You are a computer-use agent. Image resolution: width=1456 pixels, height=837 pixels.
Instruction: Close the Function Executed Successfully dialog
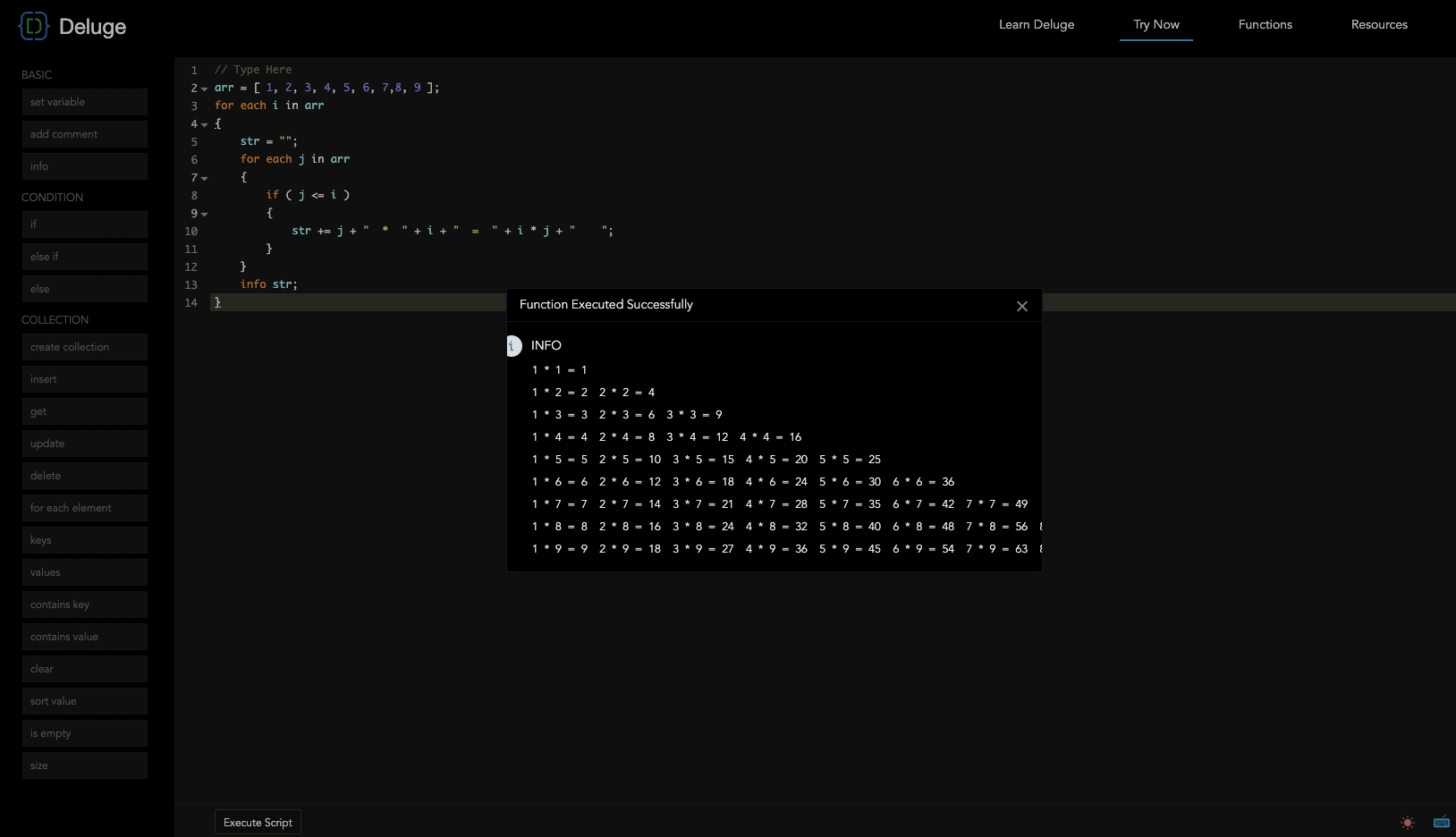1022,306
